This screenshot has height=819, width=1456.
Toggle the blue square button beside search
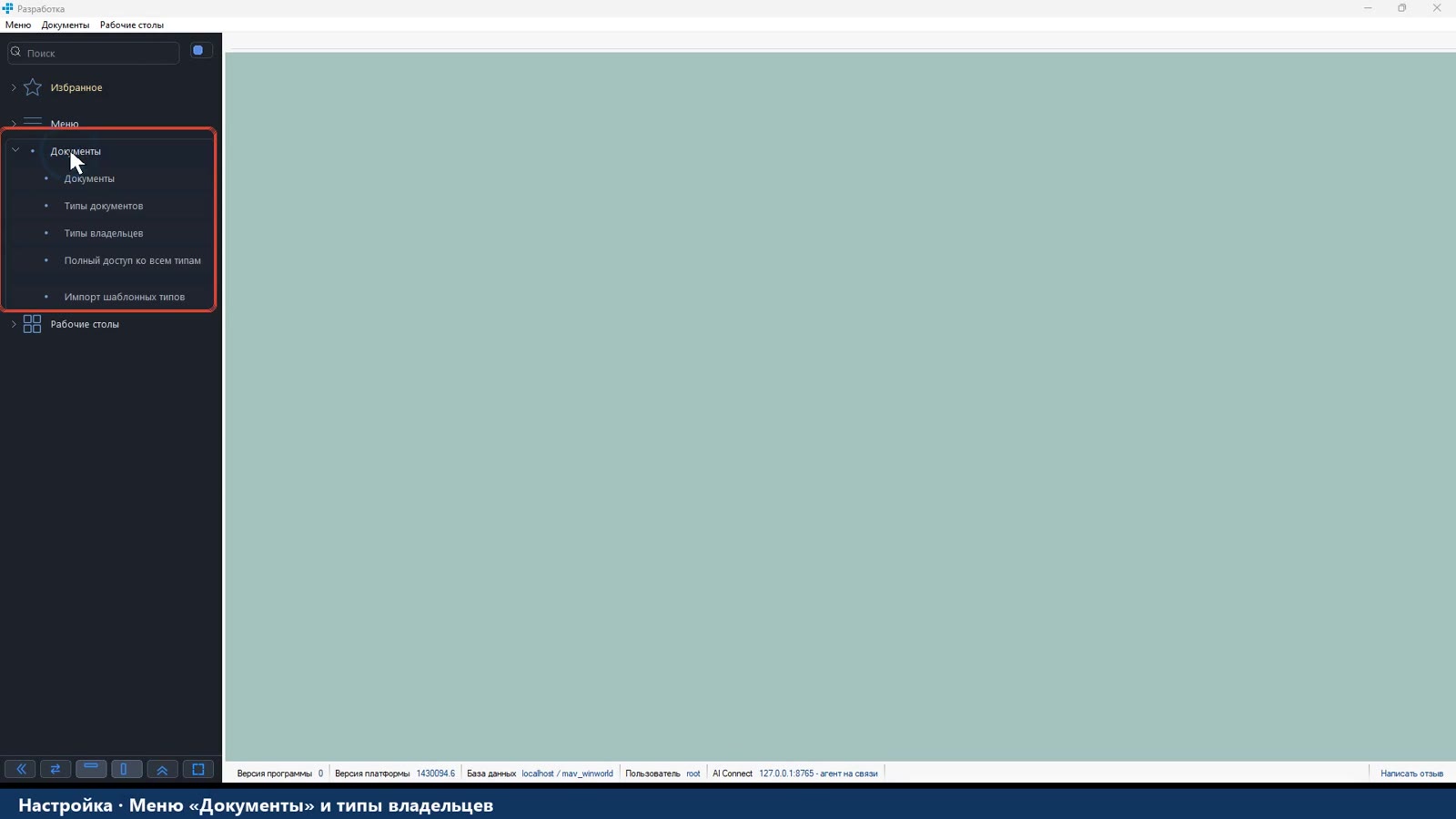197,51
